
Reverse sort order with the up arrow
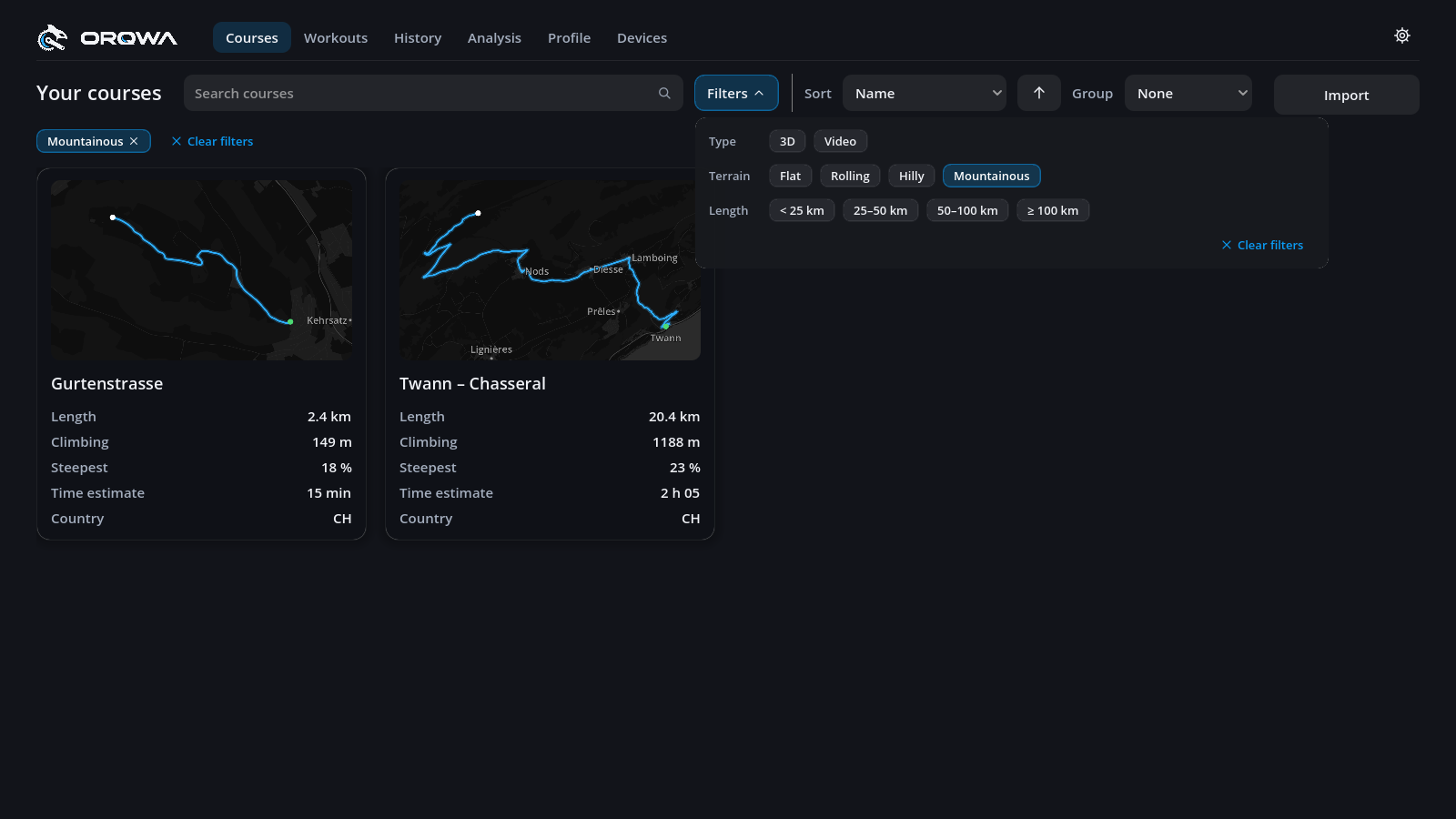1039,93
